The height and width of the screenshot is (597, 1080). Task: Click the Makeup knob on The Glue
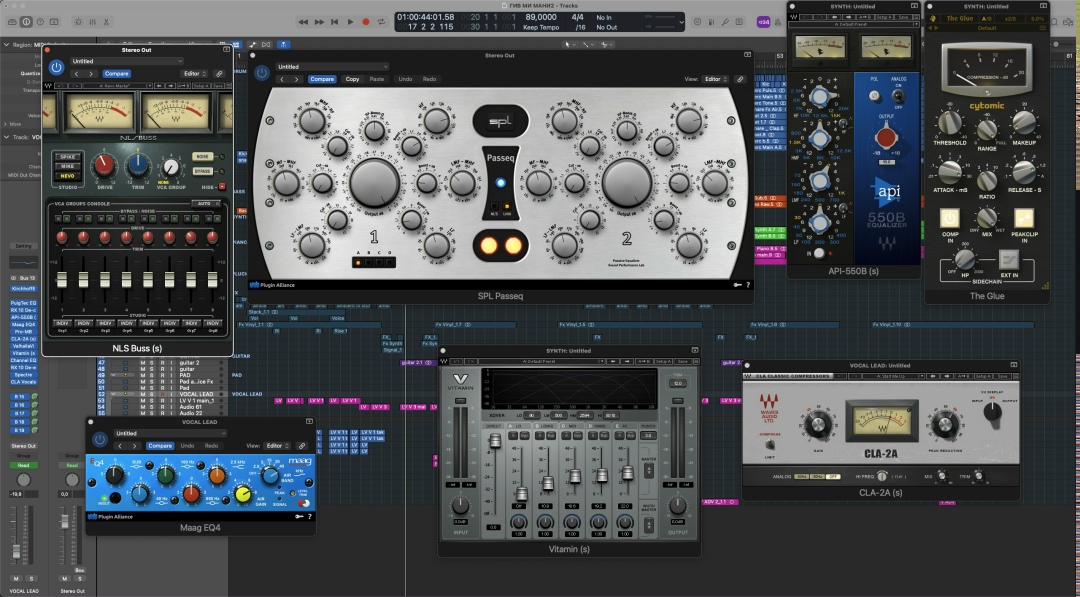1024,123
